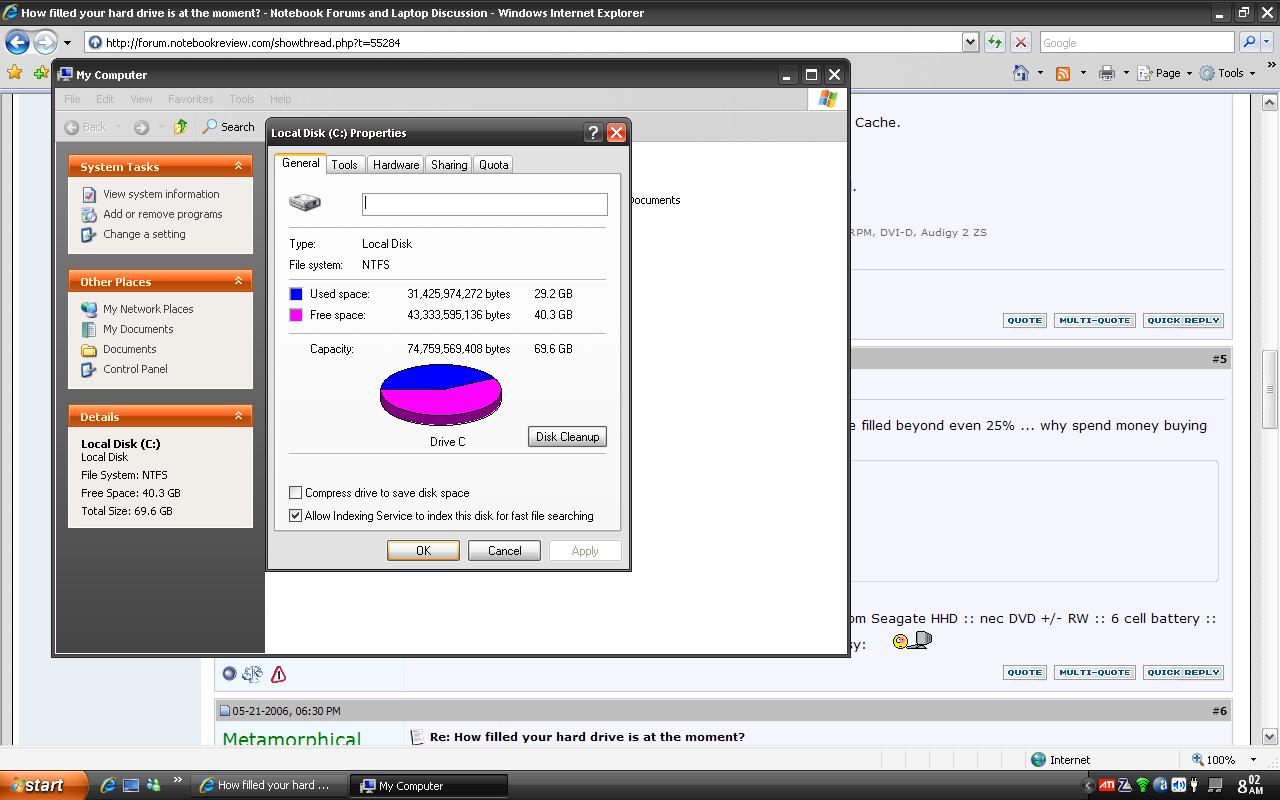The width and height of the screenshot is (1280, 800).
Task: Click the drive label text field
Action: (x=484, y=203)
